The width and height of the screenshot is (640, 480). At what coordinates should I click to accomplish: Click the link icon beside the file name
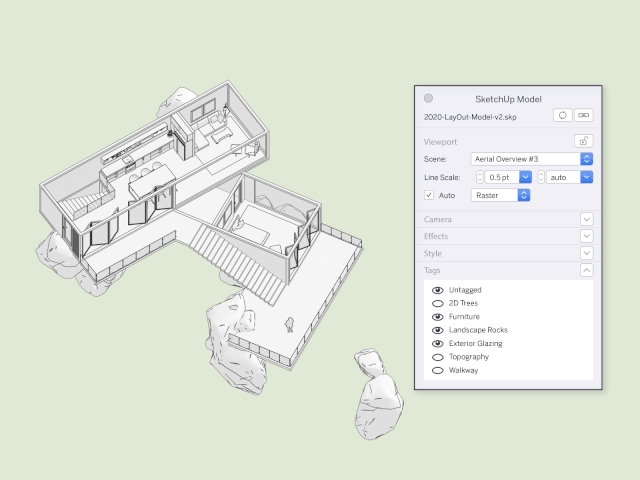[584, 116]
